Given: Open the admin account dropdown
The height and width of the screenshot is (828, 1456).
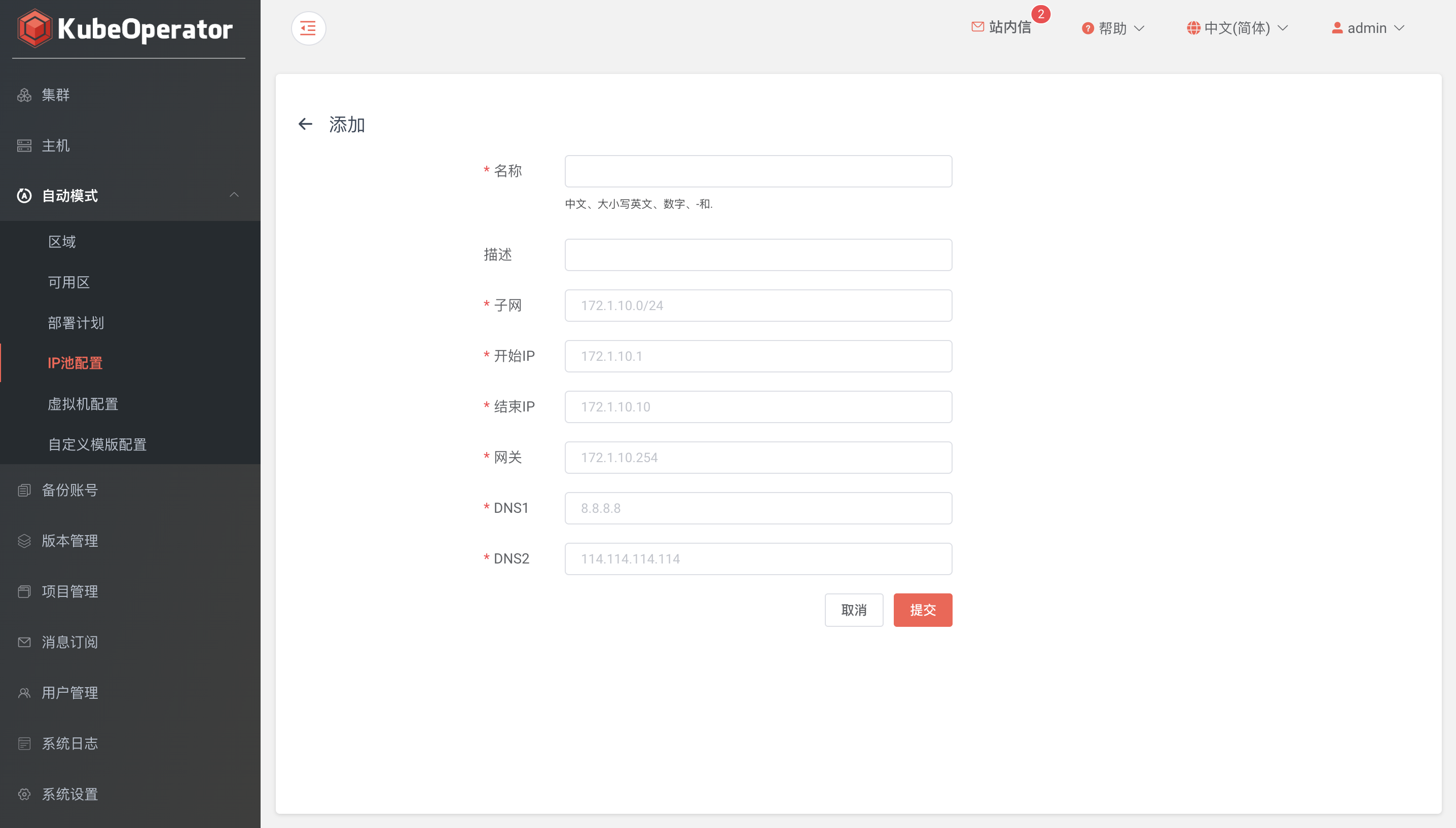Looking at the screenshot, I should (1368, 28).
